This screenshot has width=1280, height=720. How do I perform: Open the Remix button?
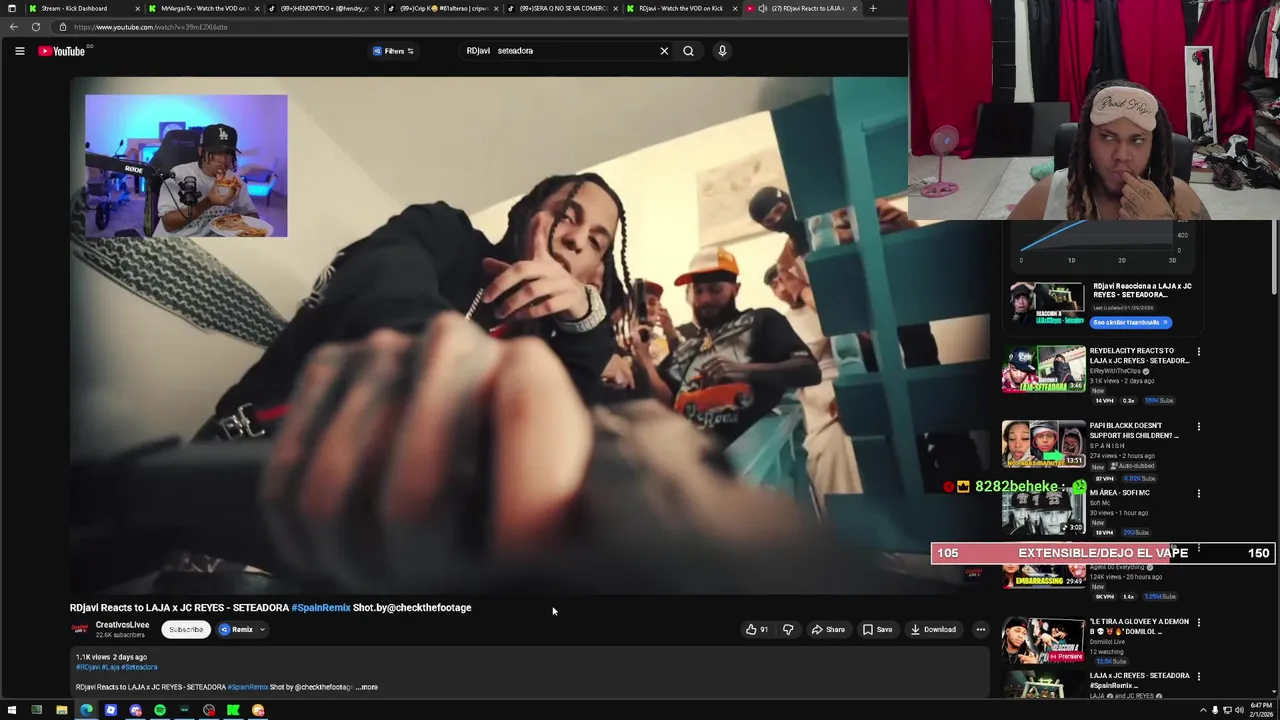point(237,629)
